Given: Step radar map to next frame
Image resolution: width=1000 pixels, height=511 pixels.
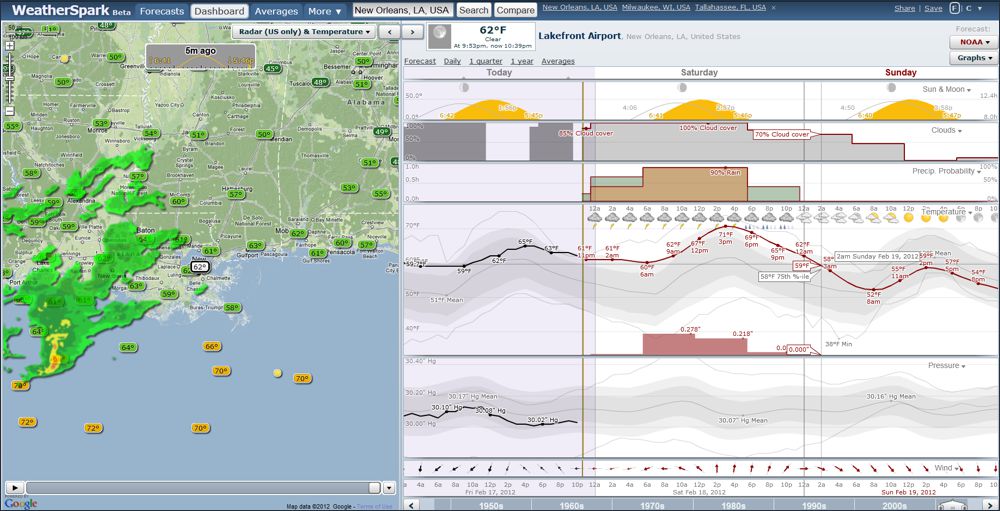Looking at the screenshot, I should [413, 31].
